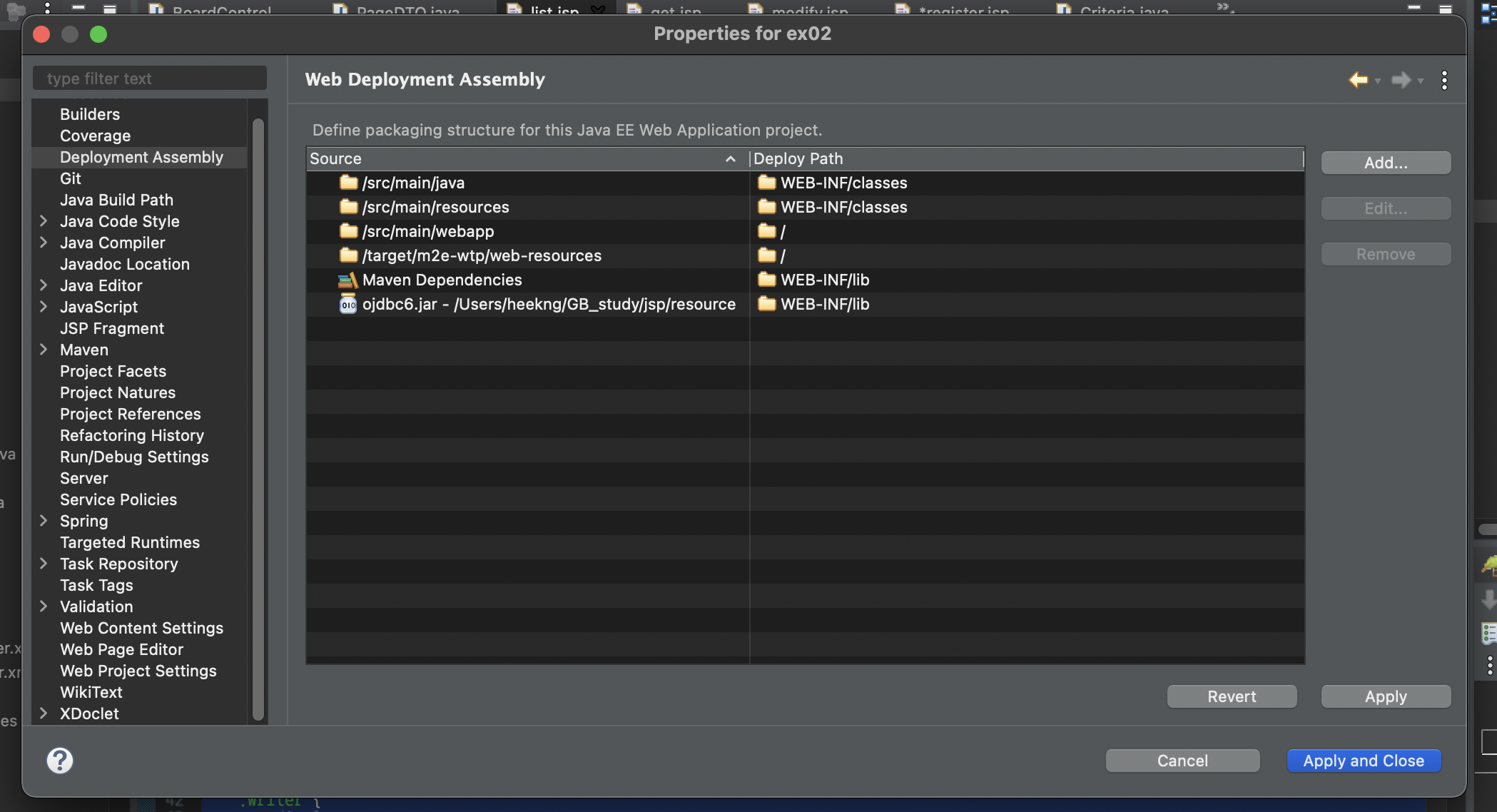The width and height of the screenshot is (1497, 812).
Task: Open the Targeted Runtimes page
Action: [129, 542]
